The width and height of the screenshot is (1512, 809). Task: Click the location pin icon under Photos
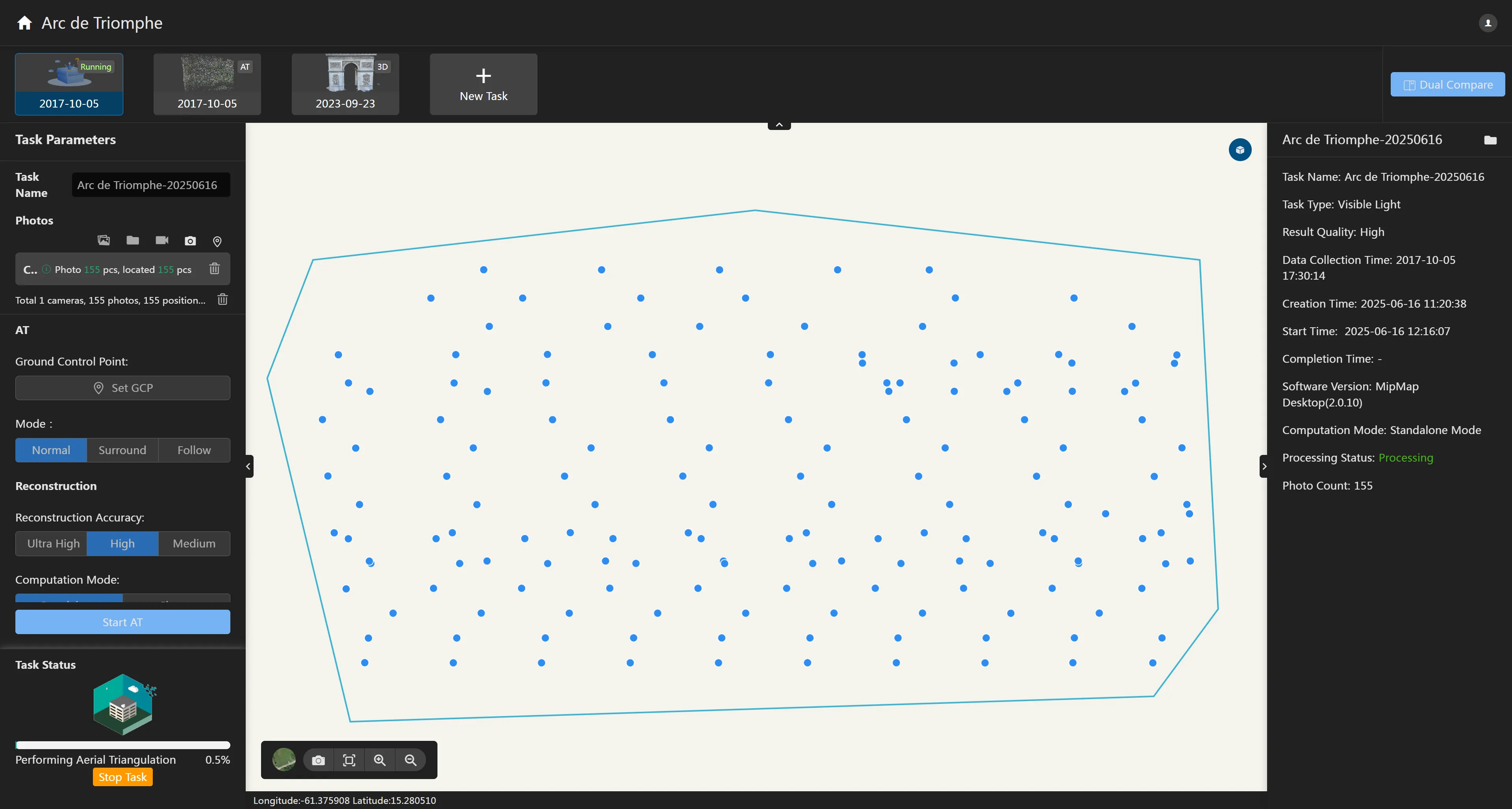point(217,241)
